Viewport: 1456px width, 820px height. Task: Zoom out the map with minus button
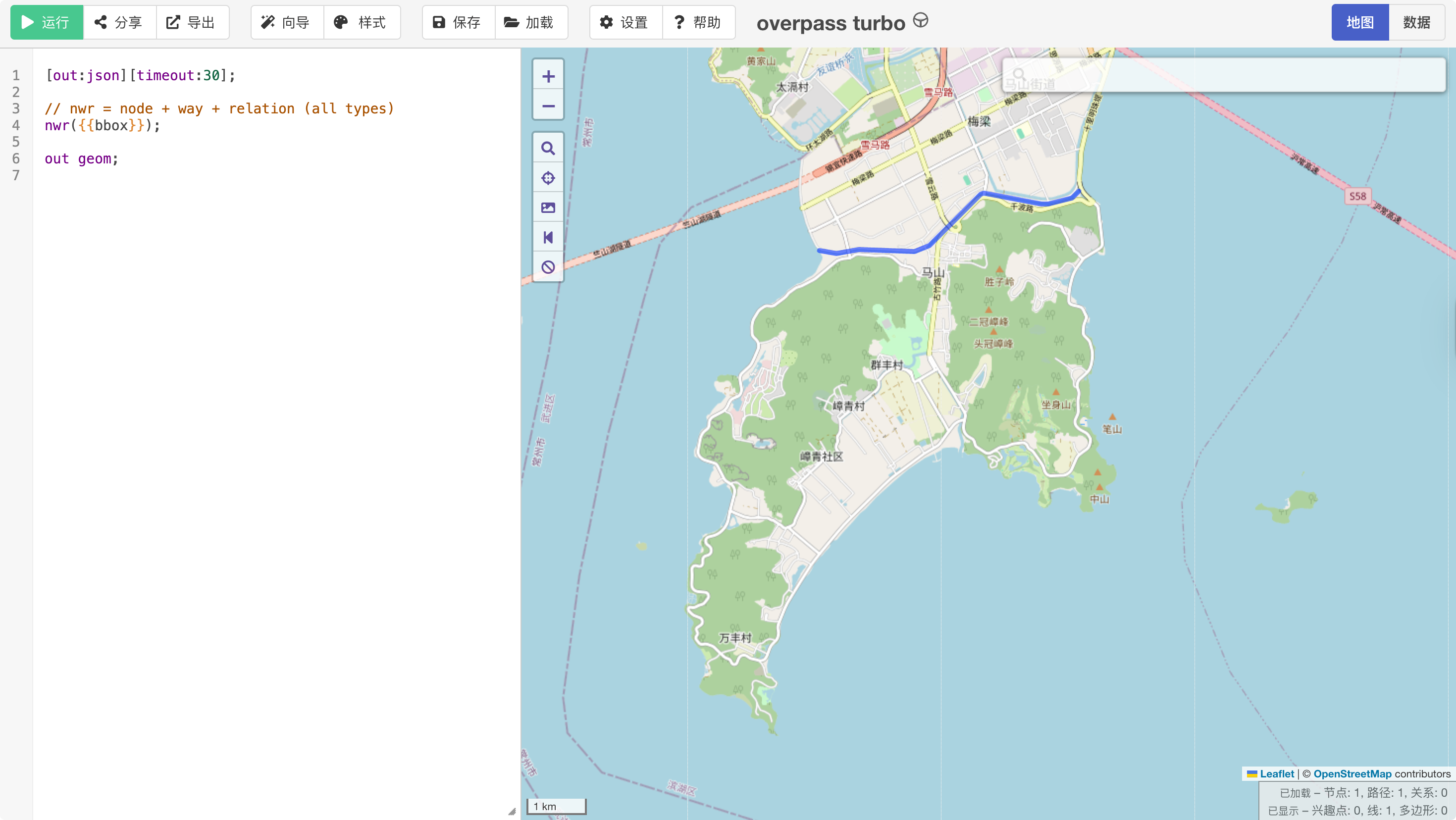pos(548,105)
